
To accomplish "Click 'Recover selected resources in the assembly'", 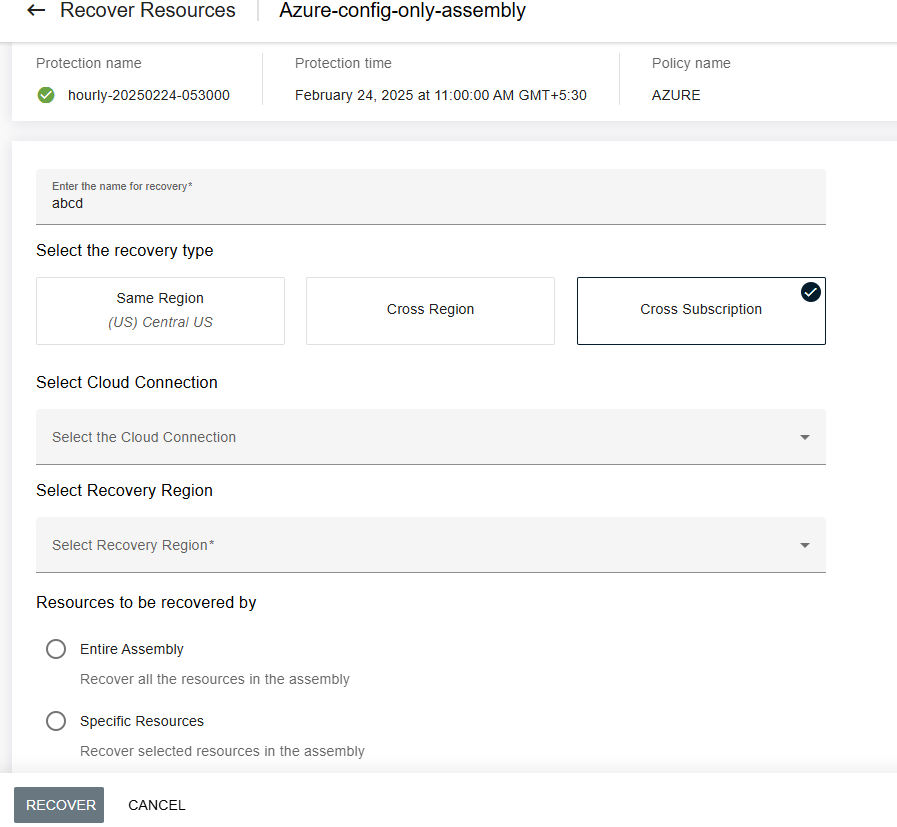I will click(222, 751).
